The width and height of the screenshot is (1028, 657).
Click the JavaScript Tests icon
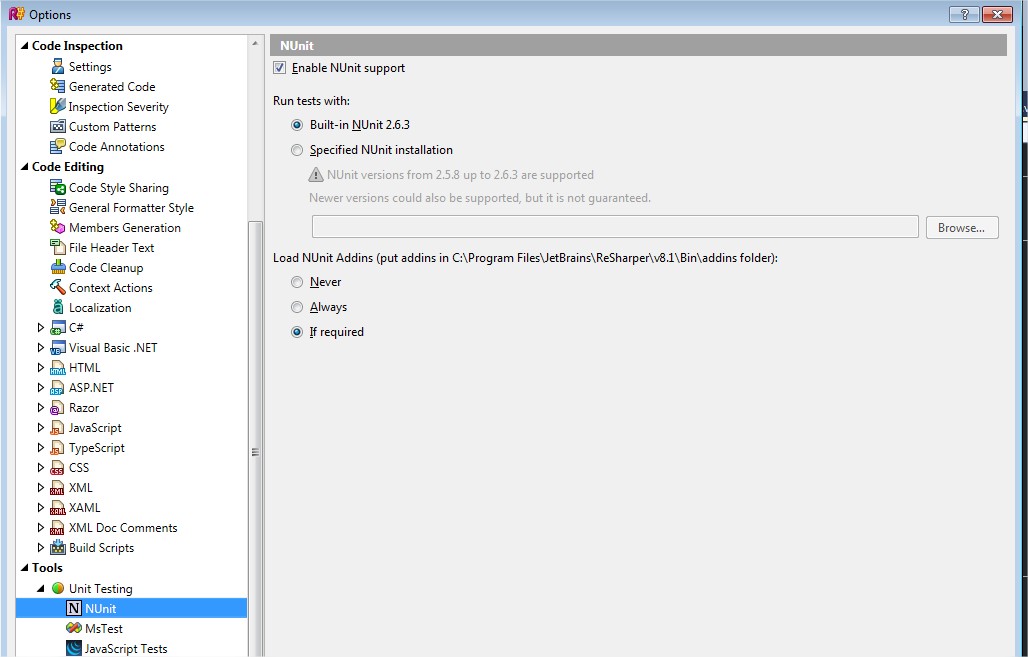point(74,648)
